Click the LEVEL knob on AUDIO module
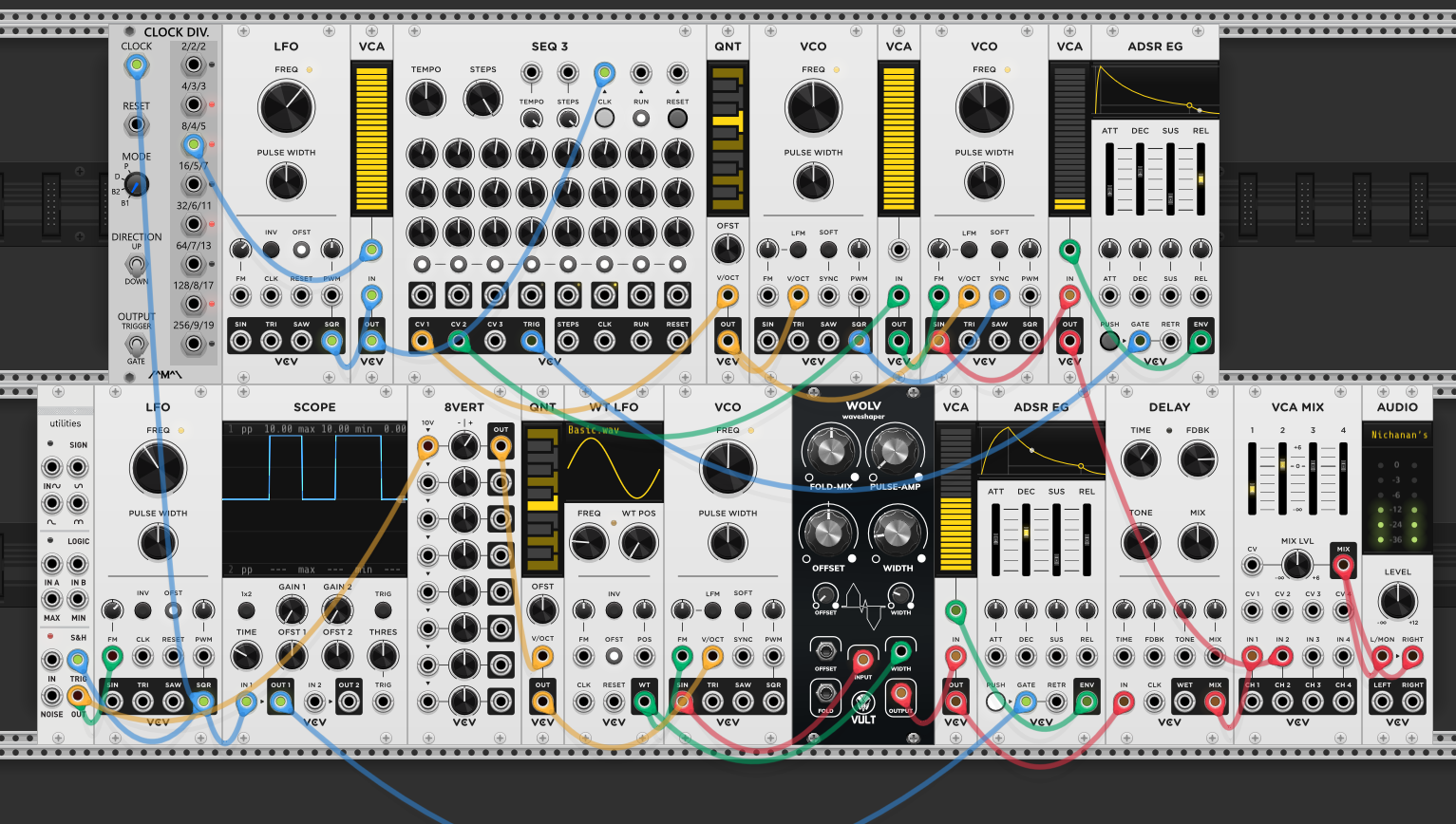This screenshot has height=824, width=1456. pos(1397,600)
